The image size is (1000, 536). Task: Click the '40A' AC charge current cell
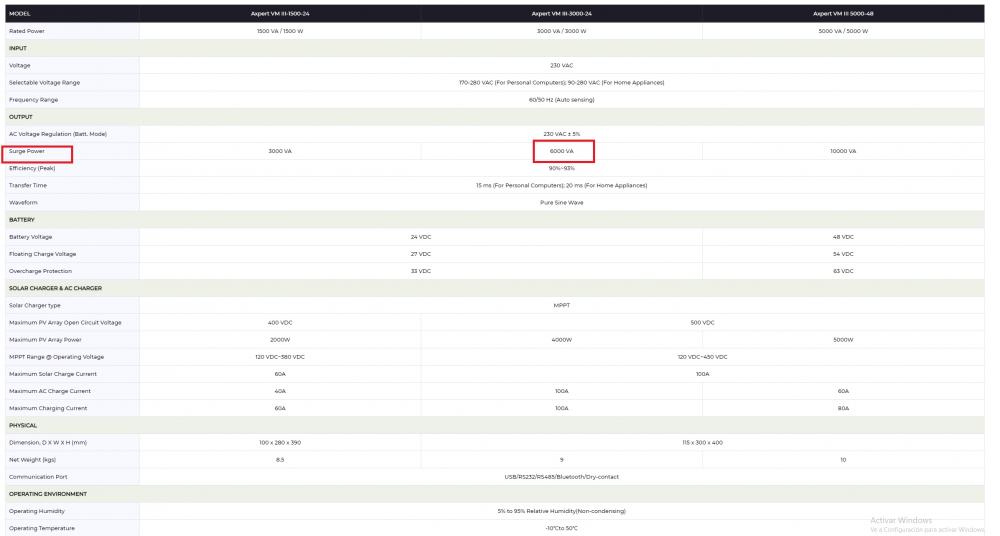(280, 391)
